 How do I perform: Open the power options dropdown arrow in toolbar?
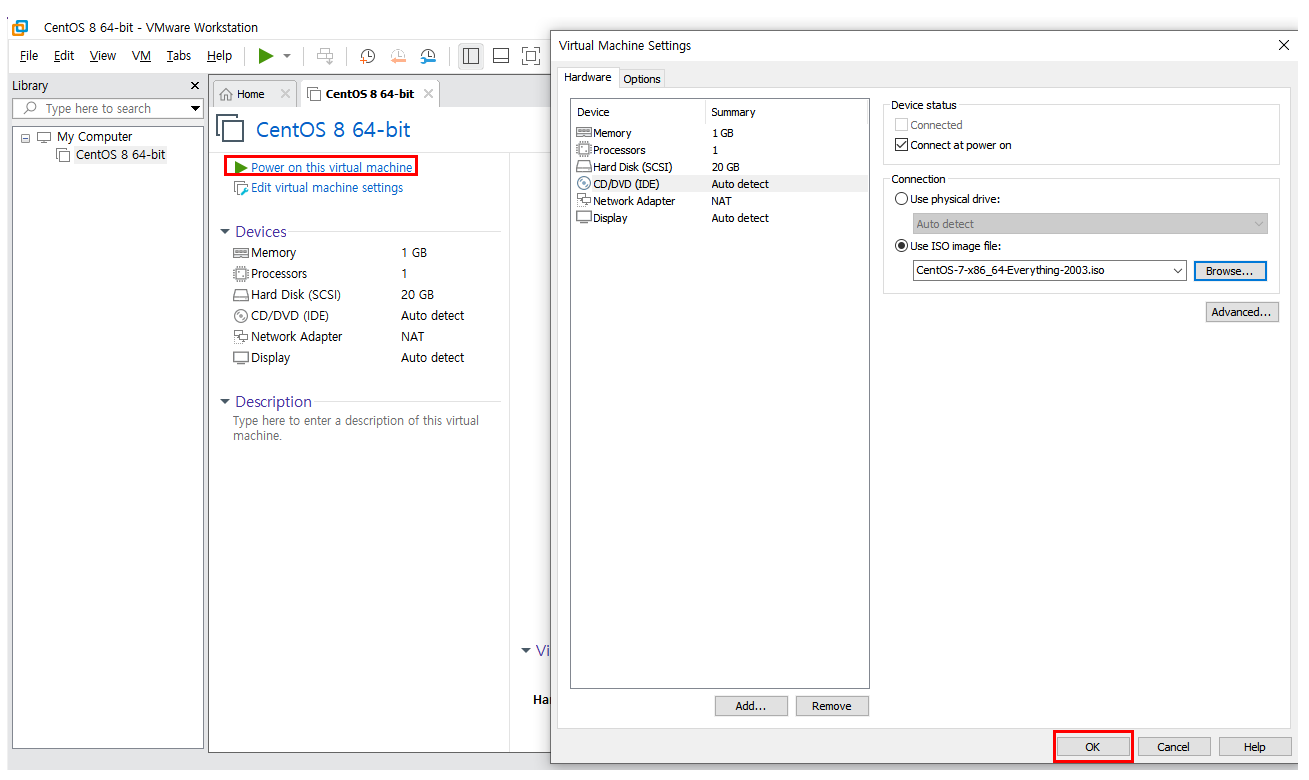point(287,56)
